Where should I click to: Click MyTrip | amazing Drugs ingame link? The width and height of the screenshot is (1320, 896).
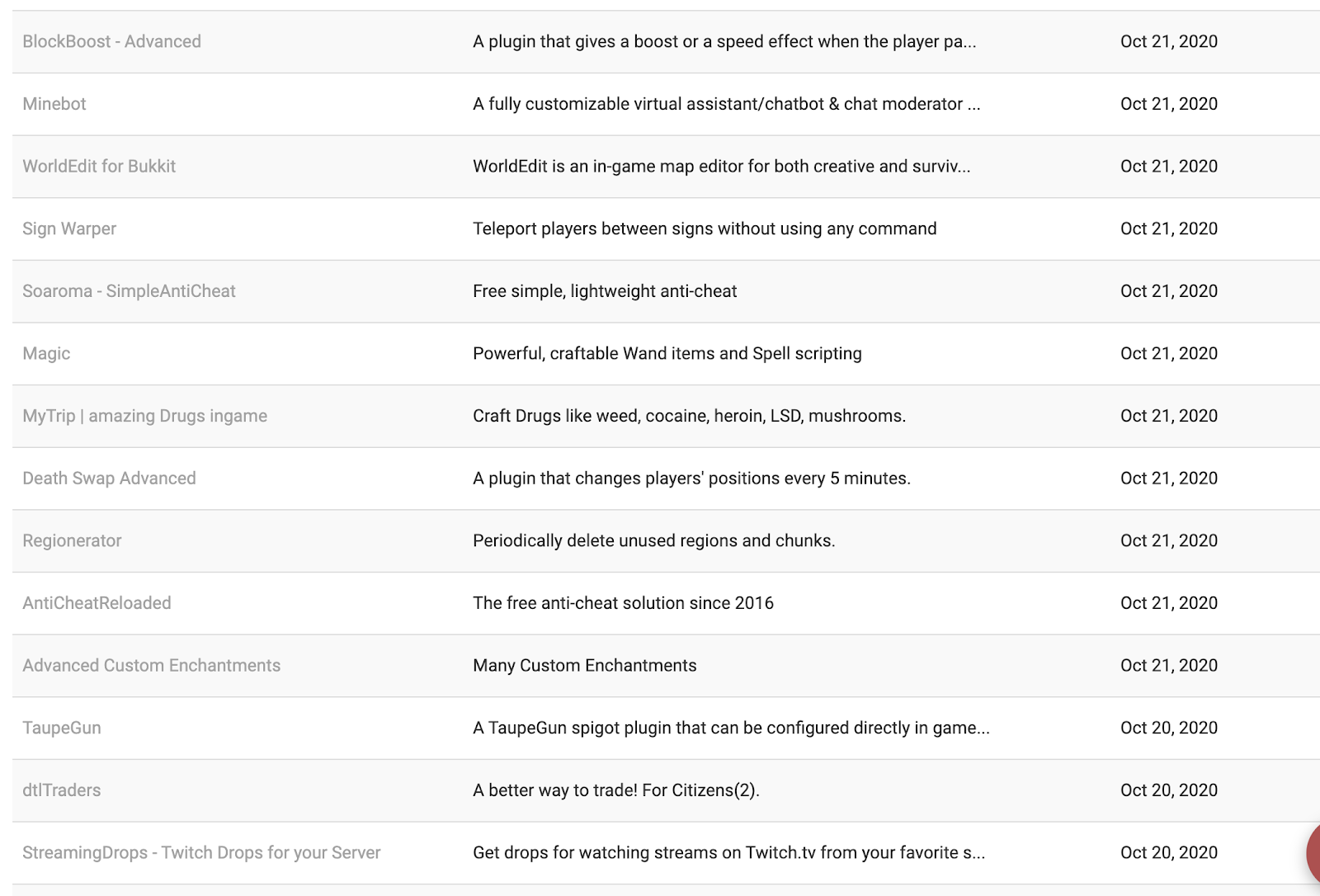(144, 416)
